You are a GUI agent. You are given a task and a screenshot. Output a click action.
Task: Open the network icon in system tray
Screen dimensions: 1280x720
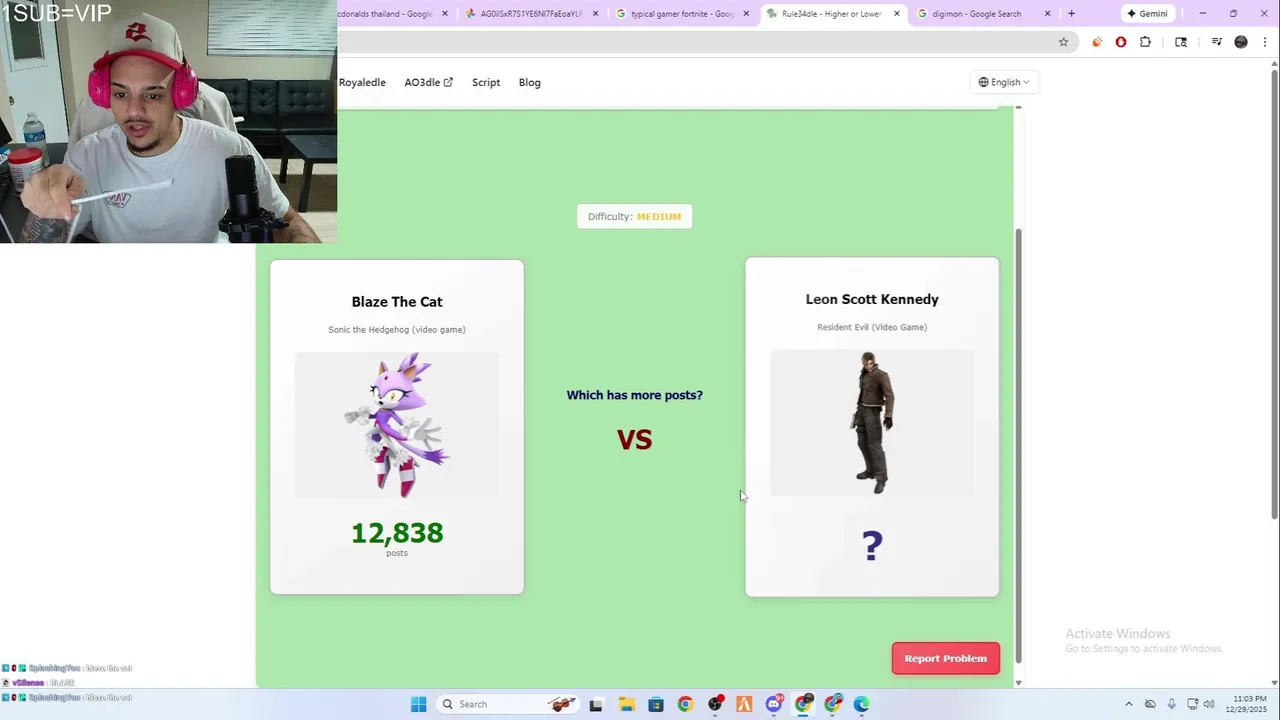[1192, 704]
